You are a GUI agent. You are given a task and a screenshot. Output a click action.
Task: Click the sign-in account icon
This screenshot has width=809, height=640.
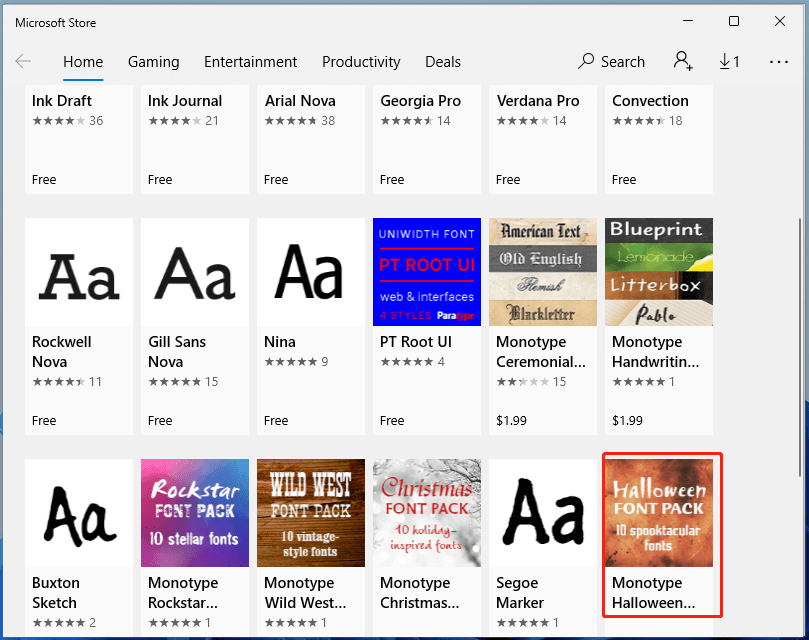click(682, 61)
